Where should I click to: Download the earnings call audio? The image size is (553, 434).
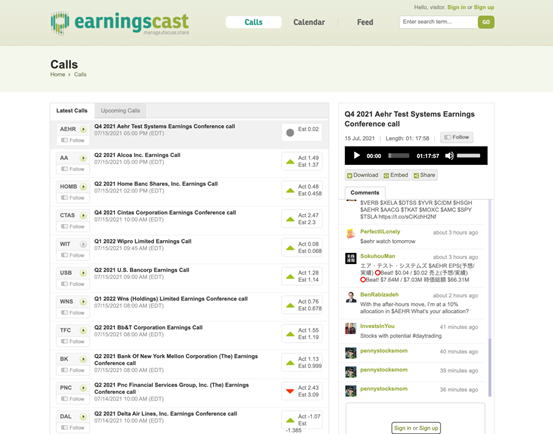[362, 175]
